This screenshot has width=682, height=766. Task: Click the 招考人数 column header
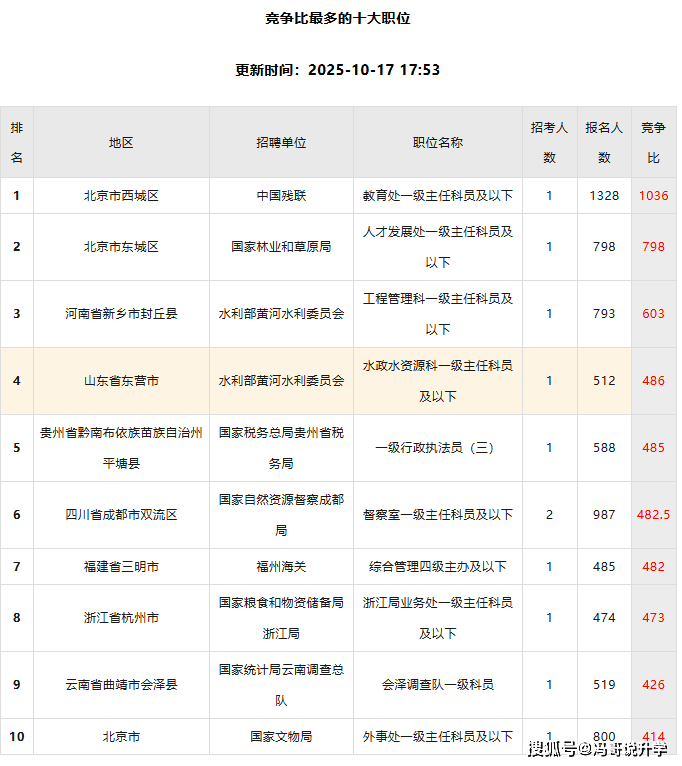[x=550, y=143]
